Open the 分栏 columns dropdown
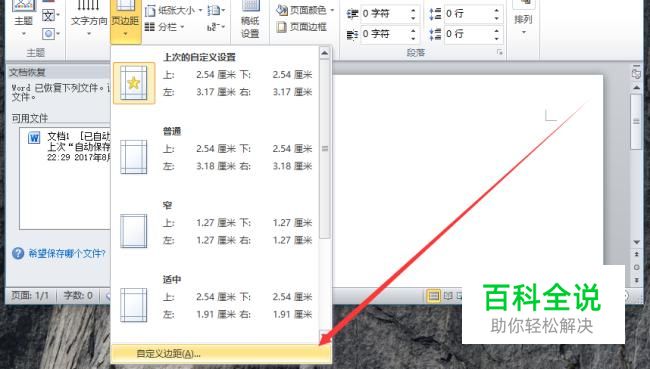 165,27
